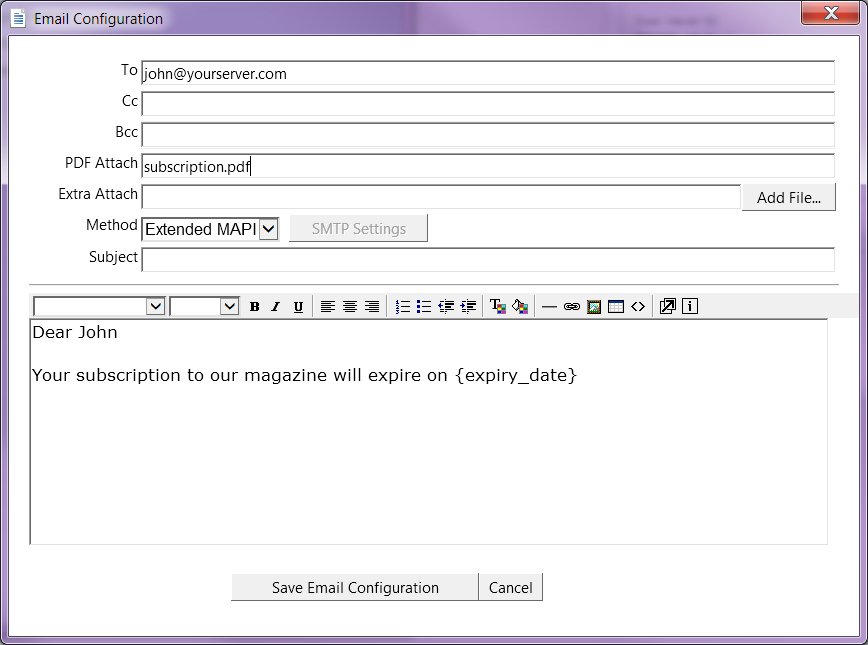Screen dimensions: 868x645
Task: Open the text color picker
Action: (x=498, y=307)
